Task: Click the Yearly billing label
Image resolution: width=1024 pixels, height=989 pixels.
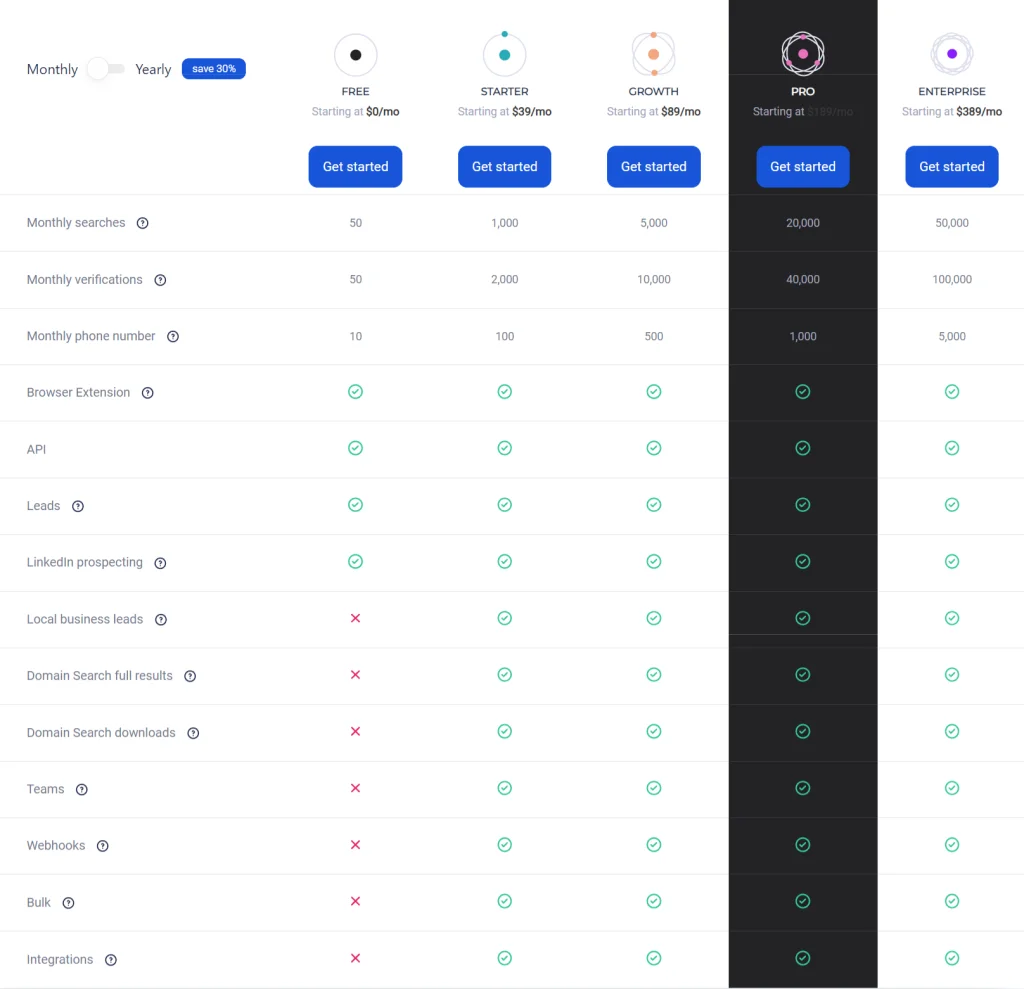Action: pos(153,69)
